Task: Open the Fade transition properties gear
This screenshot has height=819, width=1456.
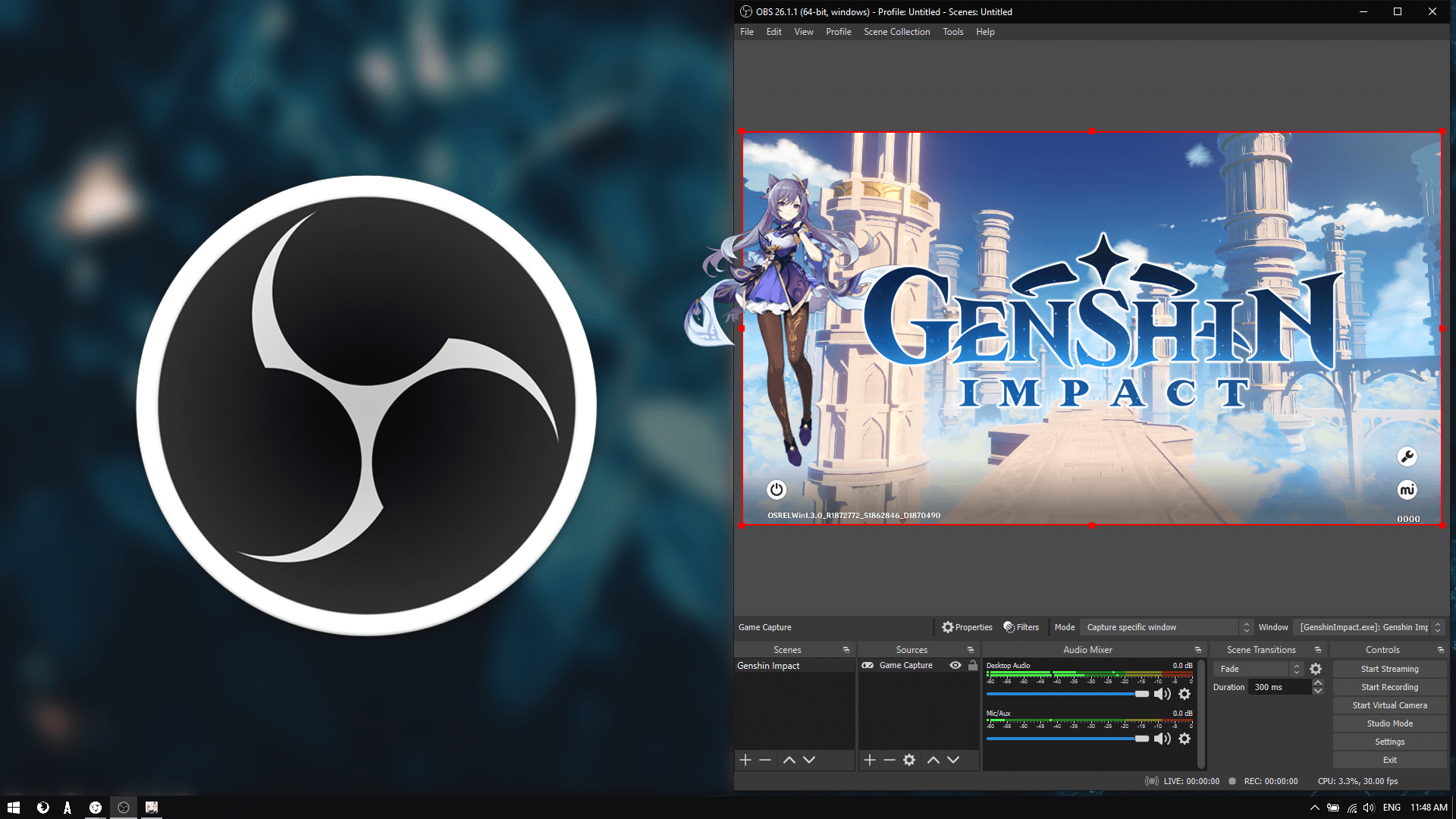Action: pos(1316,669)
